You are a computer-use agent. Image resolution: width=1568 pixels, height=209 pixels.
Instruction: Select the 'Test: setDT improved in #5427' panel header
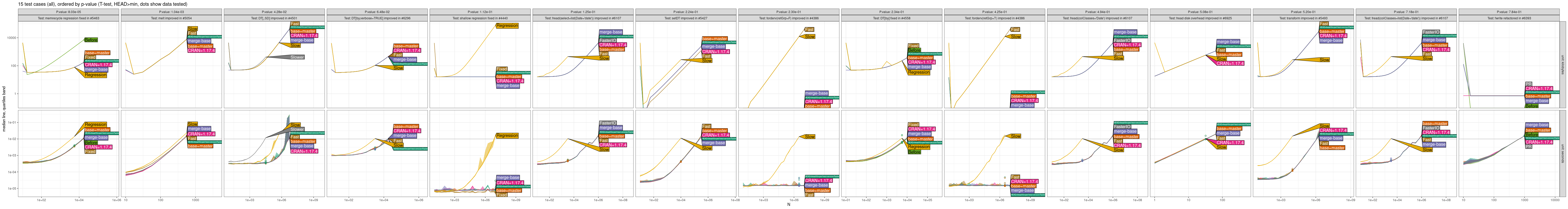tap(685, 18)
